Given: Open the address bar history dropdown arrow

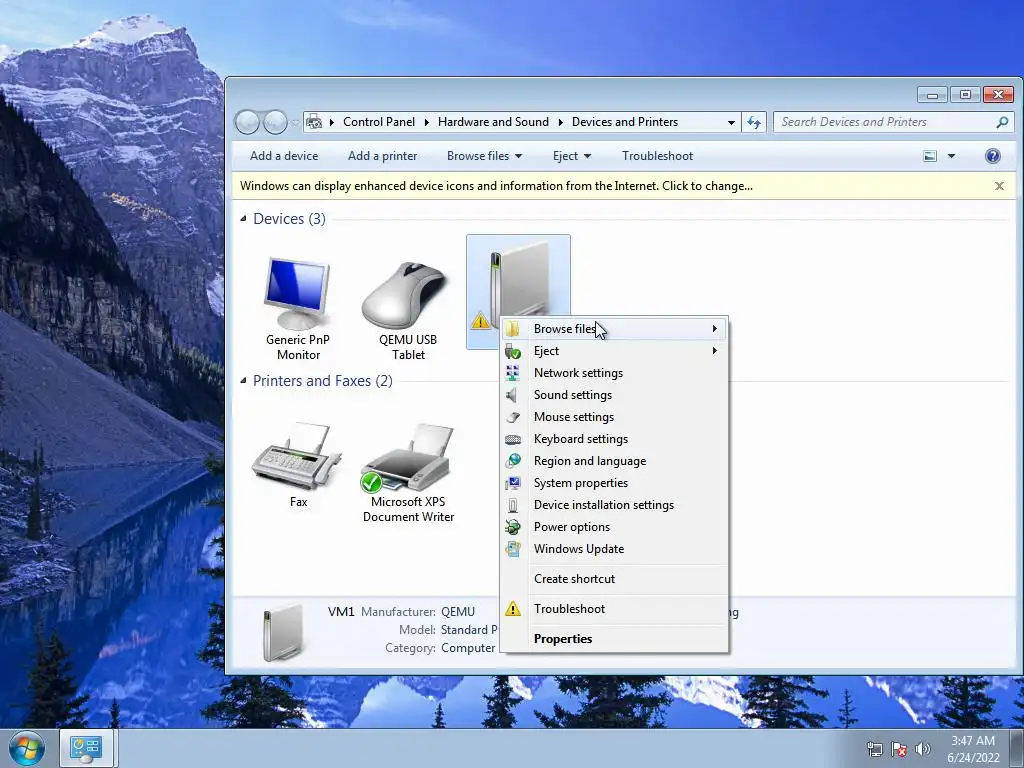Looking at the screenshot, I should 731,122.
